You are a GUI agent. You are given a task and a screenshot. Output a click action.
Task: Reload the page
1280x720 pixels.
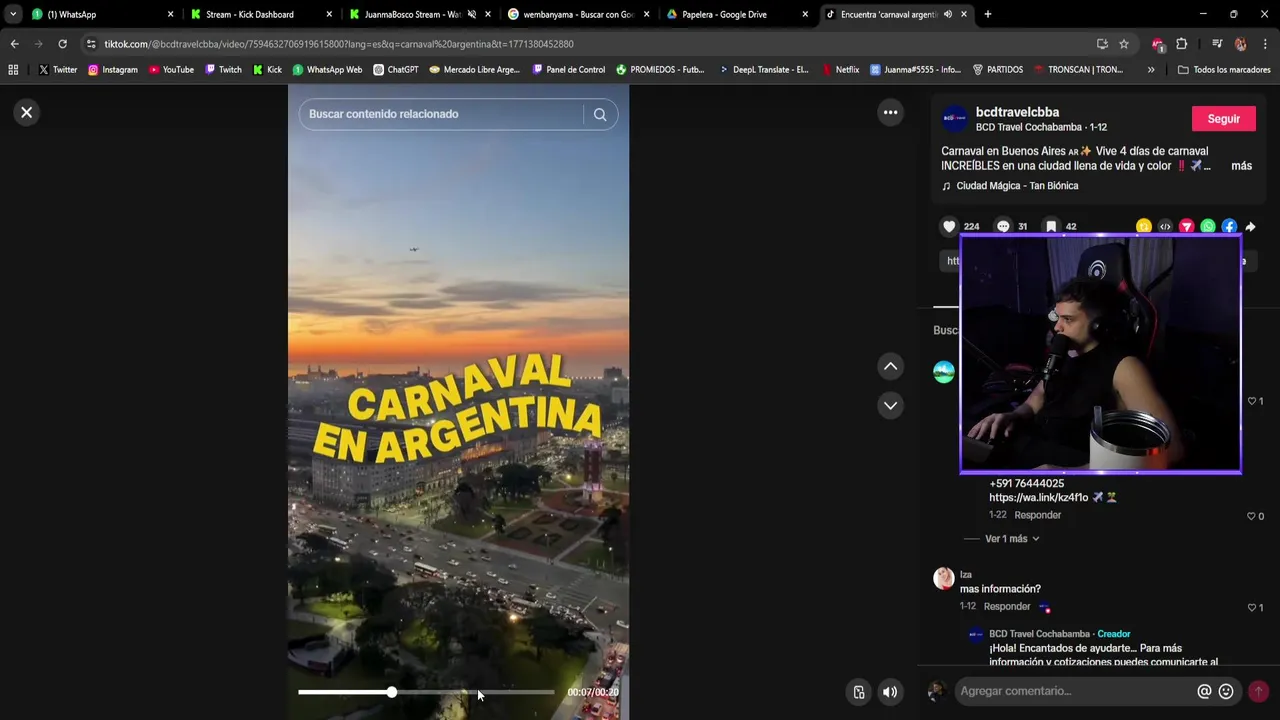pos(62,44)
